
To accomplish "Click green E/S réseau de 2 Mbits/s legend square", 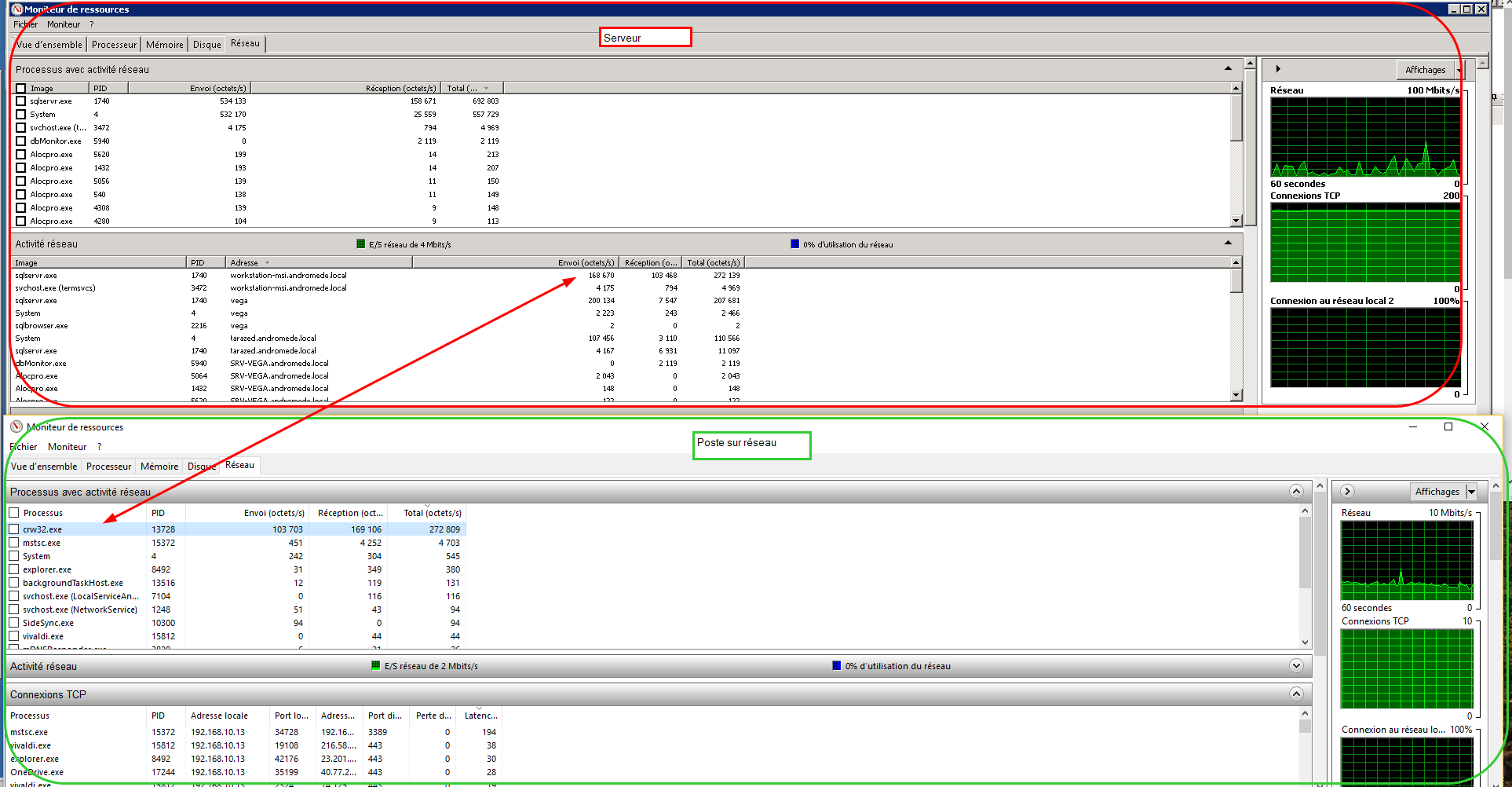I will 375,666.
